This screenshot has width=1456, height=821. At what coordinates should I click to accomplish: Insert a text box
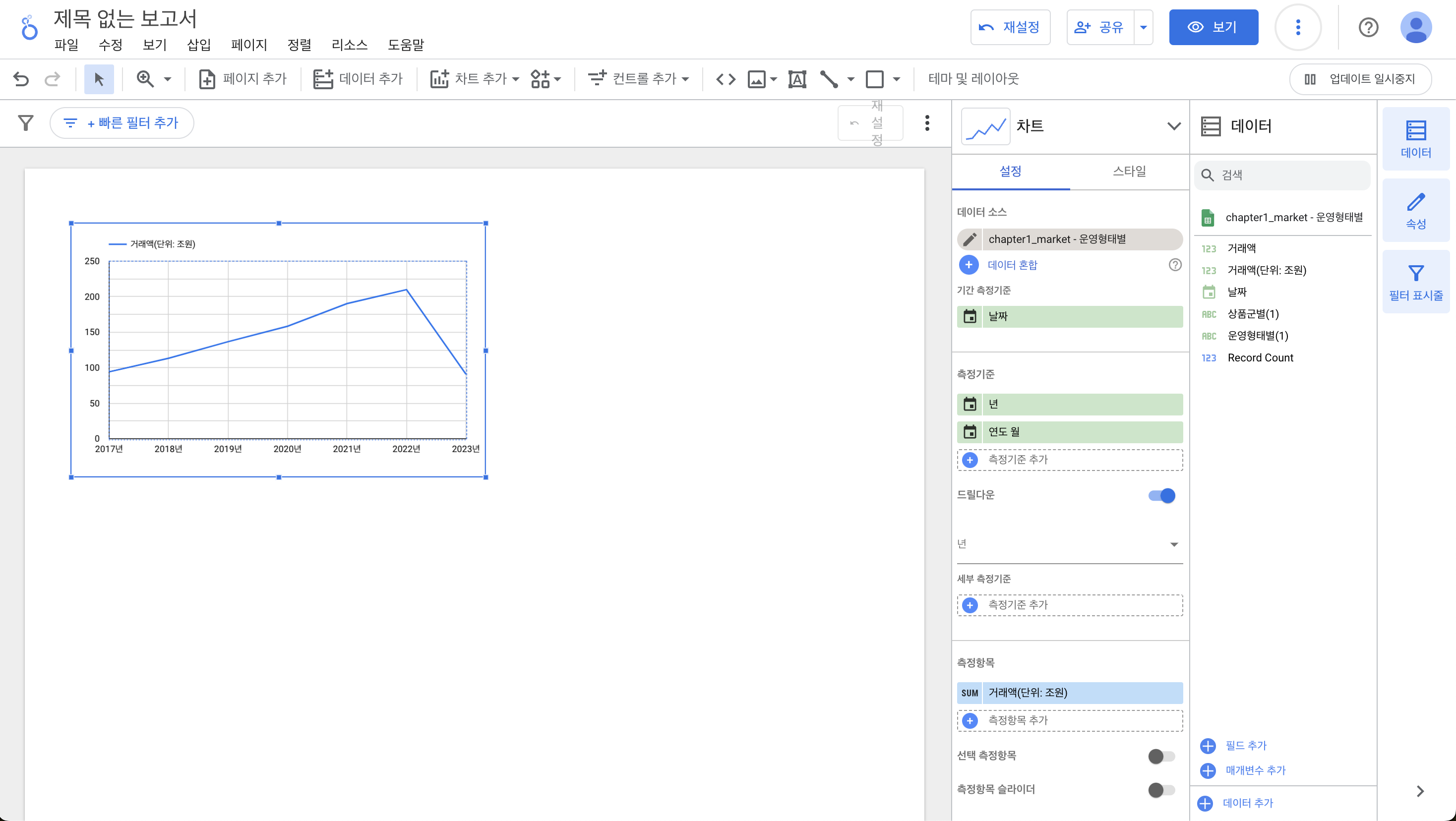pos(797,78)
